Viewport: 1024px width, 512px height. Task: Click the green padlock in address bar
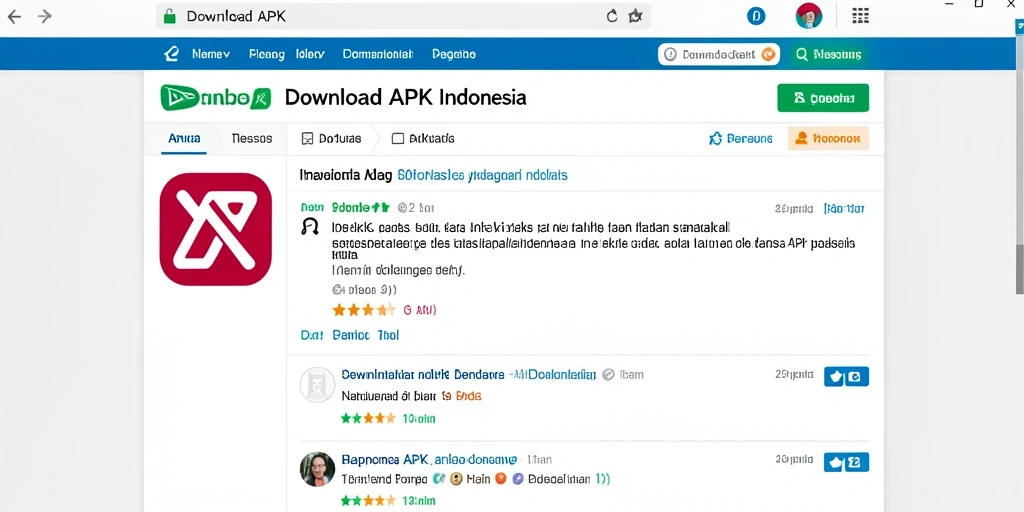(169, 16)
